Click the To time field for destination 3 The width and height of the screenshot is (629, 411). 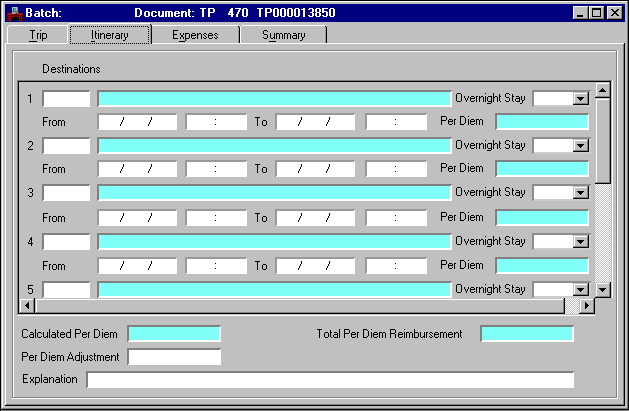pos(396,218)
